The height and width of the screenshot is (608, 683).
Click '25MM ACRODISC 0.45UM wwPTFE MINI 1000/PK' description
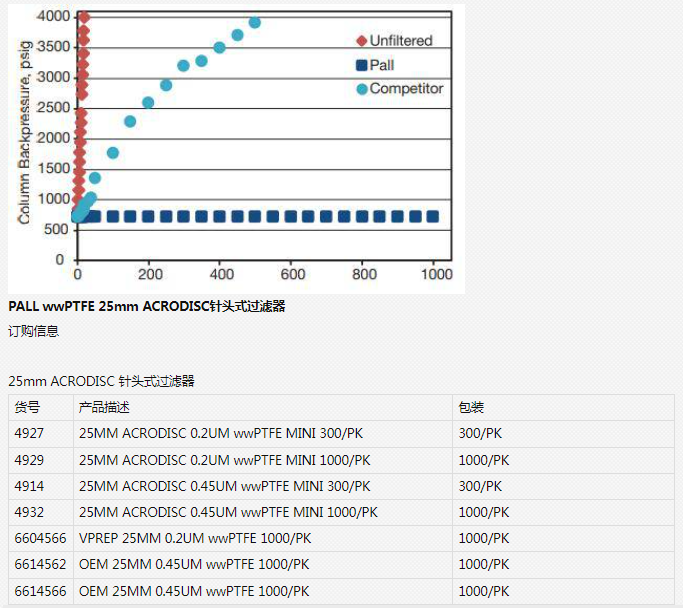coord(228,512)
